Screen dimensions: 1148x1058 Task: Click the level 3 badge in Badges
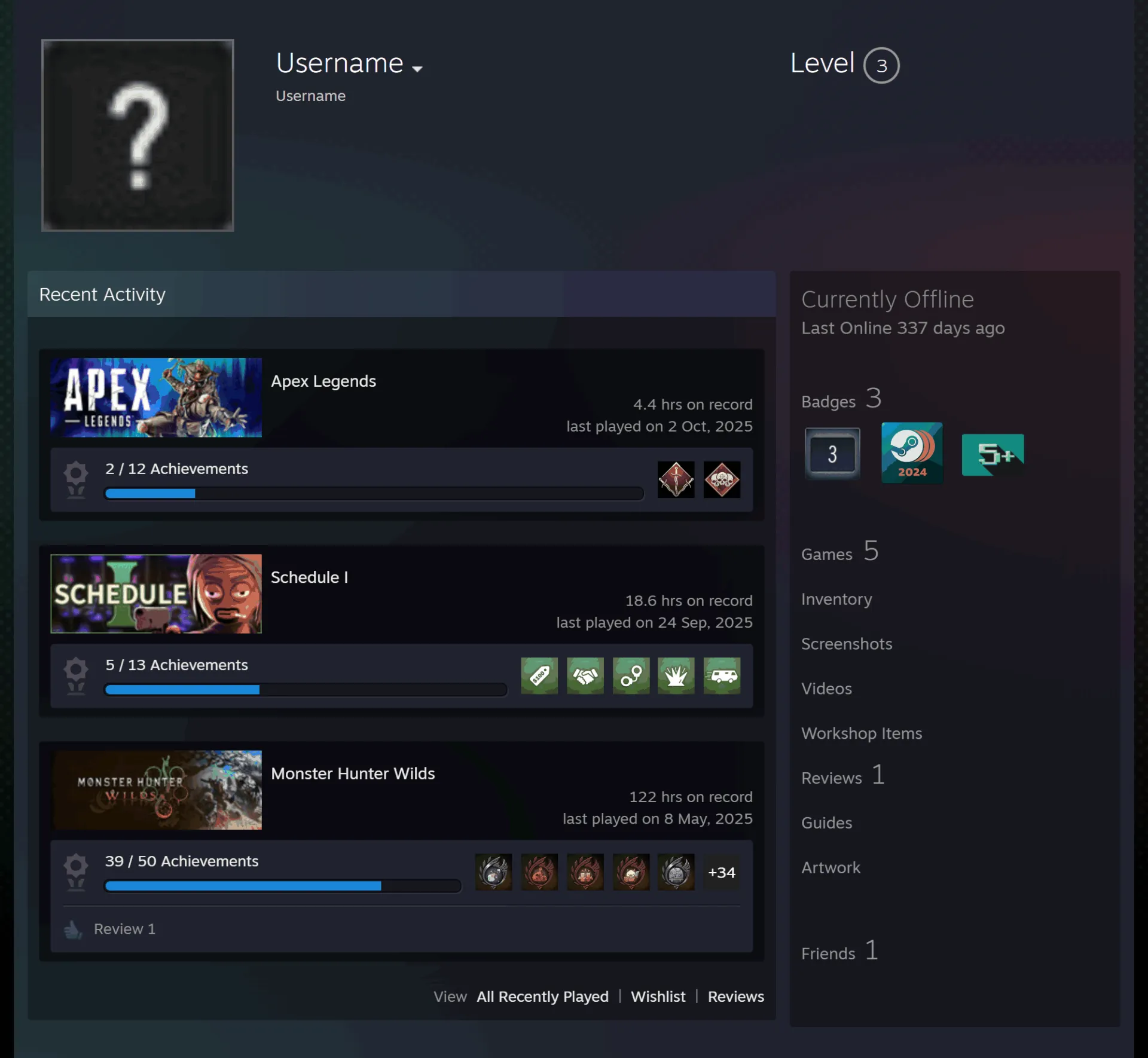click(832, 454)
